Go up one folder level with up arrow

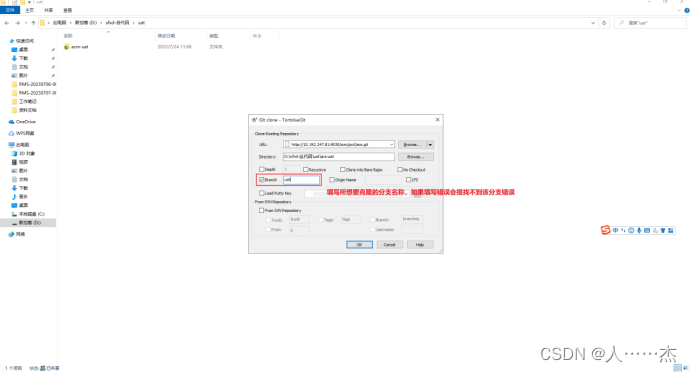pyautogui.click(x=33, y=23)
